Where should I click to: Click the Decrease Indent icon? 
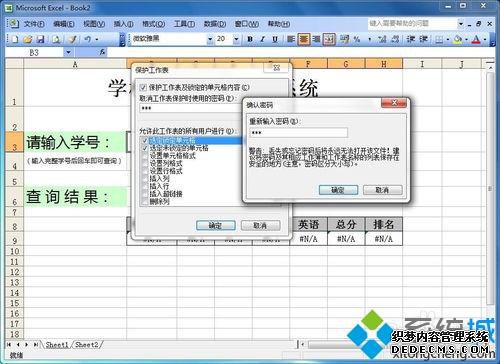tap(411, 39)
